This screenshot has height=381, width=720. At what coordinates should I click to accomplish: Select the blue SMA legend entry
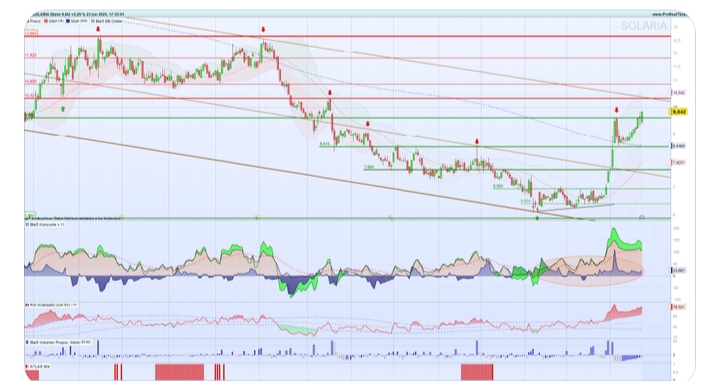(78, 21)
